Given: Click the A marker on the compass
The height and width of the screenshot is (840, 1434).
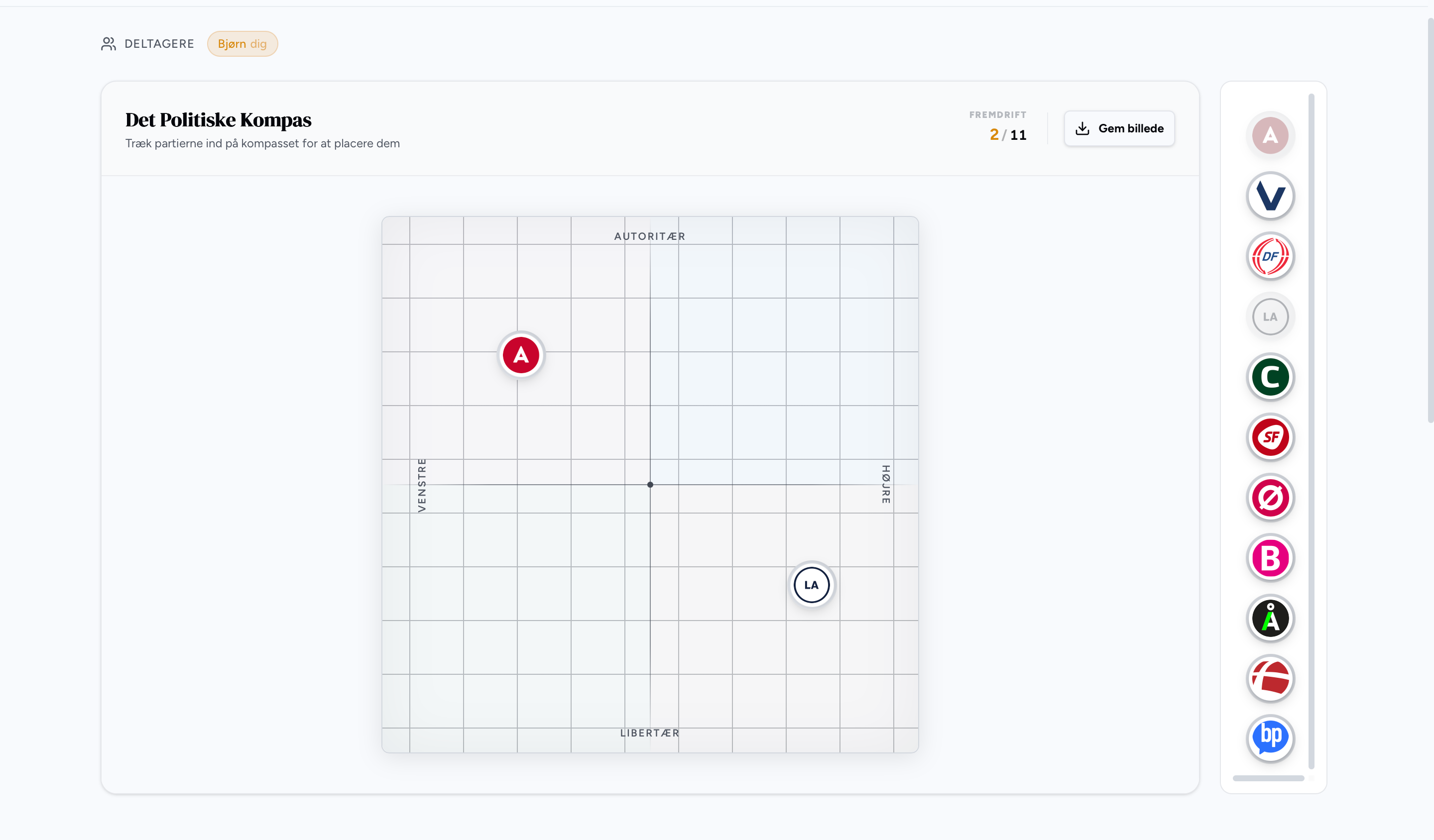Looking at the screenshot, I should (x=520, y=354).
